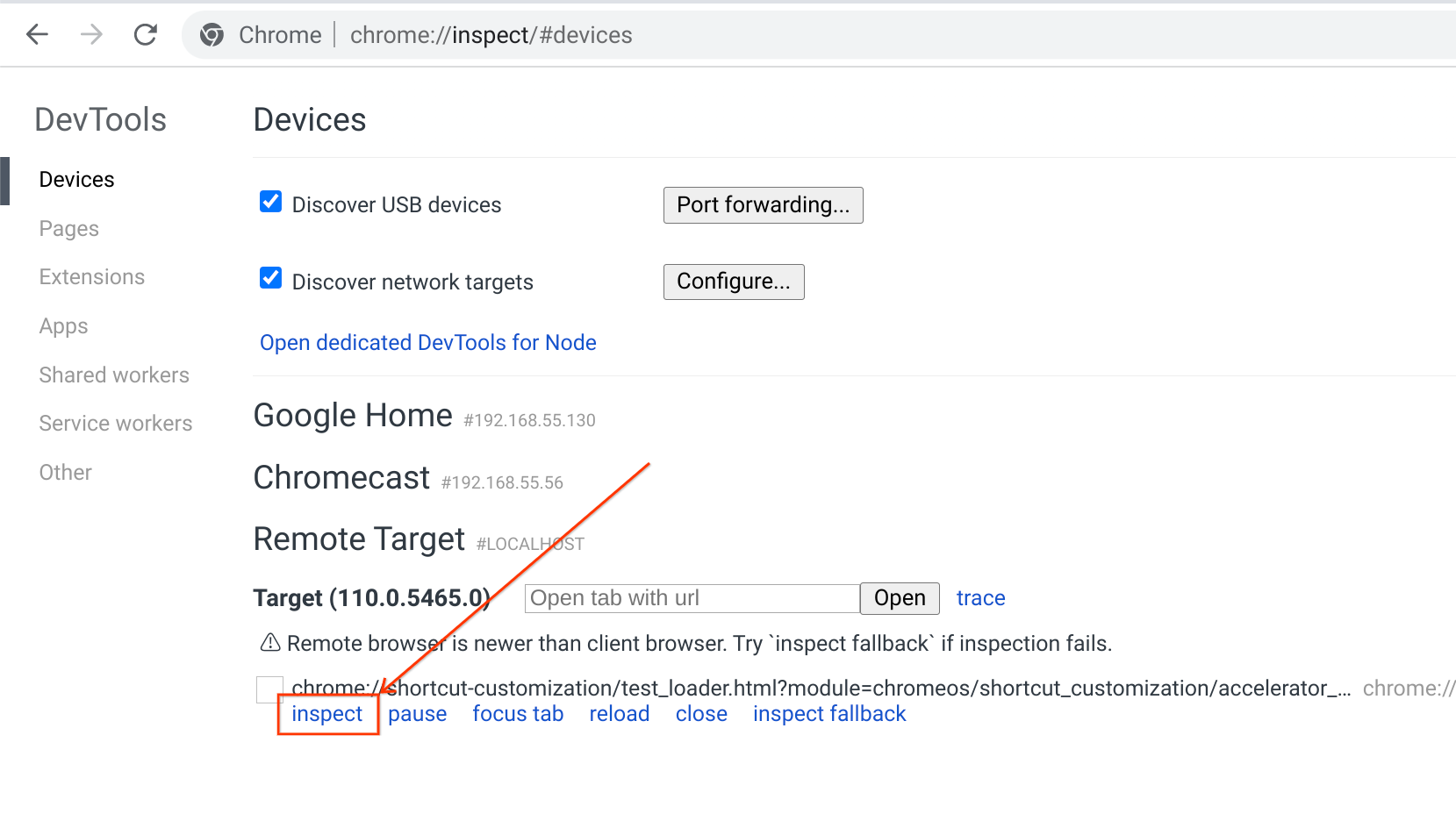Viewport: 1456px width, 828px height.
Task: Reload the page with refresh icon
Action: click(x=146, y=35)
